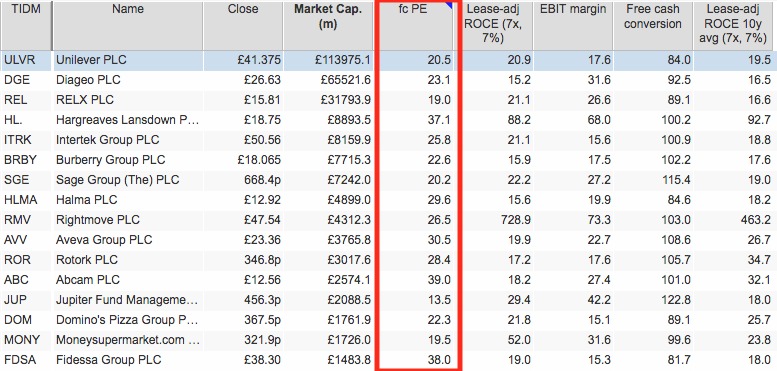This screenshot has height=371, width=777.
Task: Click the Lease-adj ROCE 10y avg header
Action: point(735,25)
